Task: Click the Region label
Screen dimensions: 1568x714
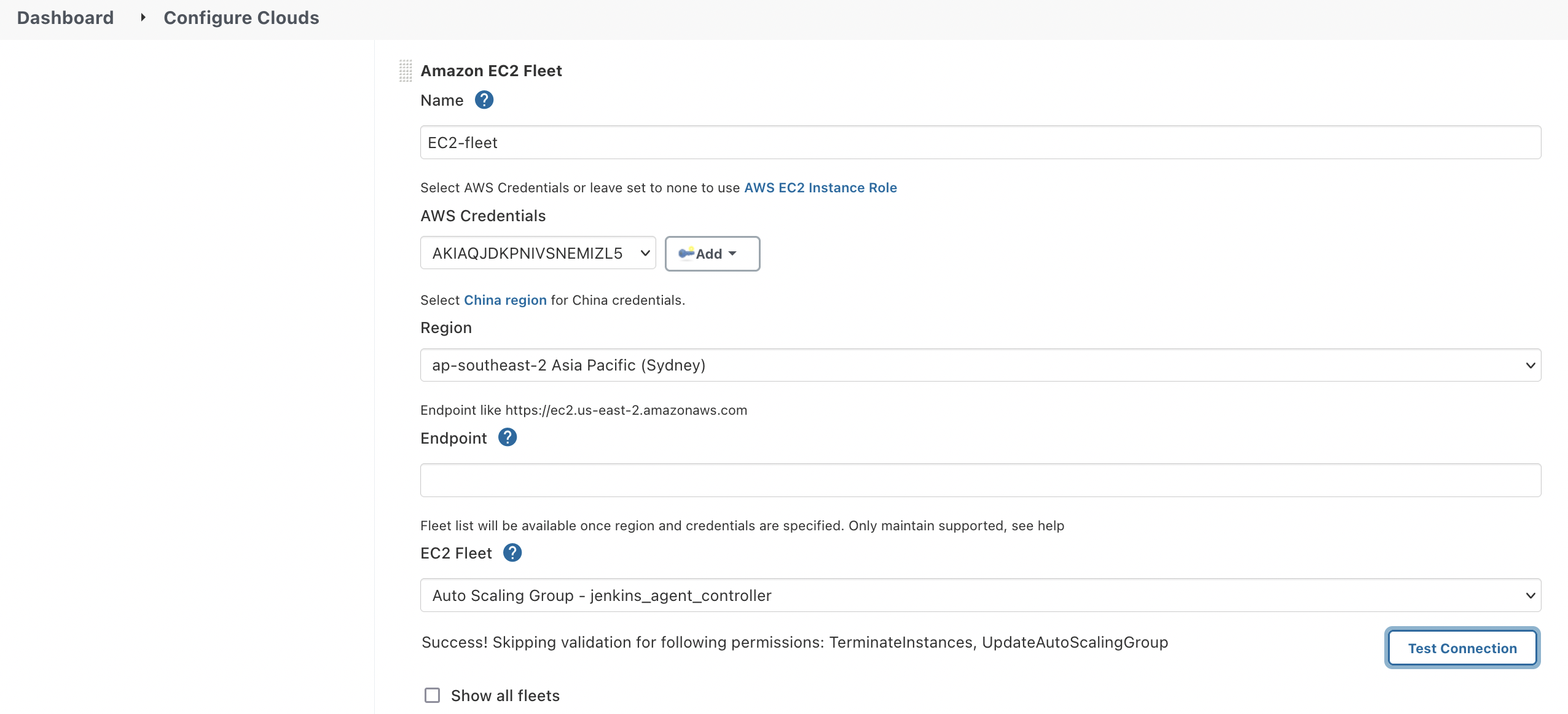Action: click(x=446, y=328)
